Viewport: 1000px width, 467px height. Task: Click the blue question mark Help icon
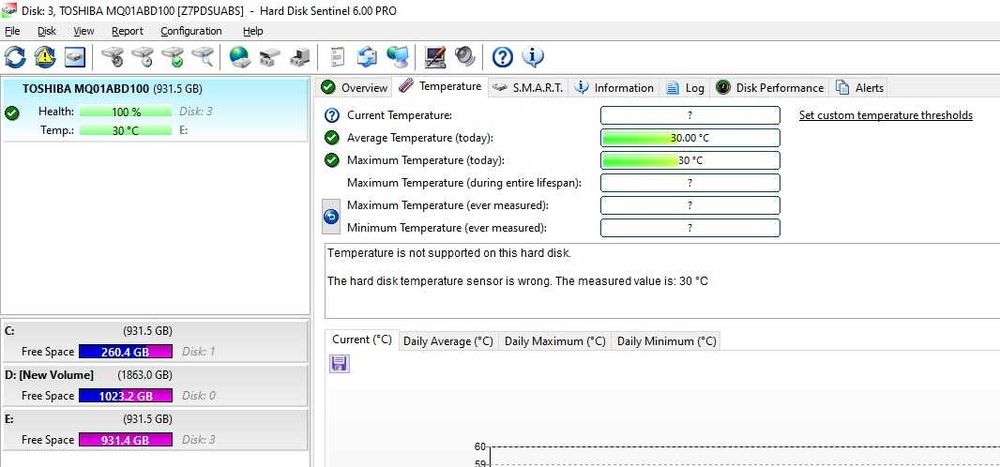tap(503, 57)
